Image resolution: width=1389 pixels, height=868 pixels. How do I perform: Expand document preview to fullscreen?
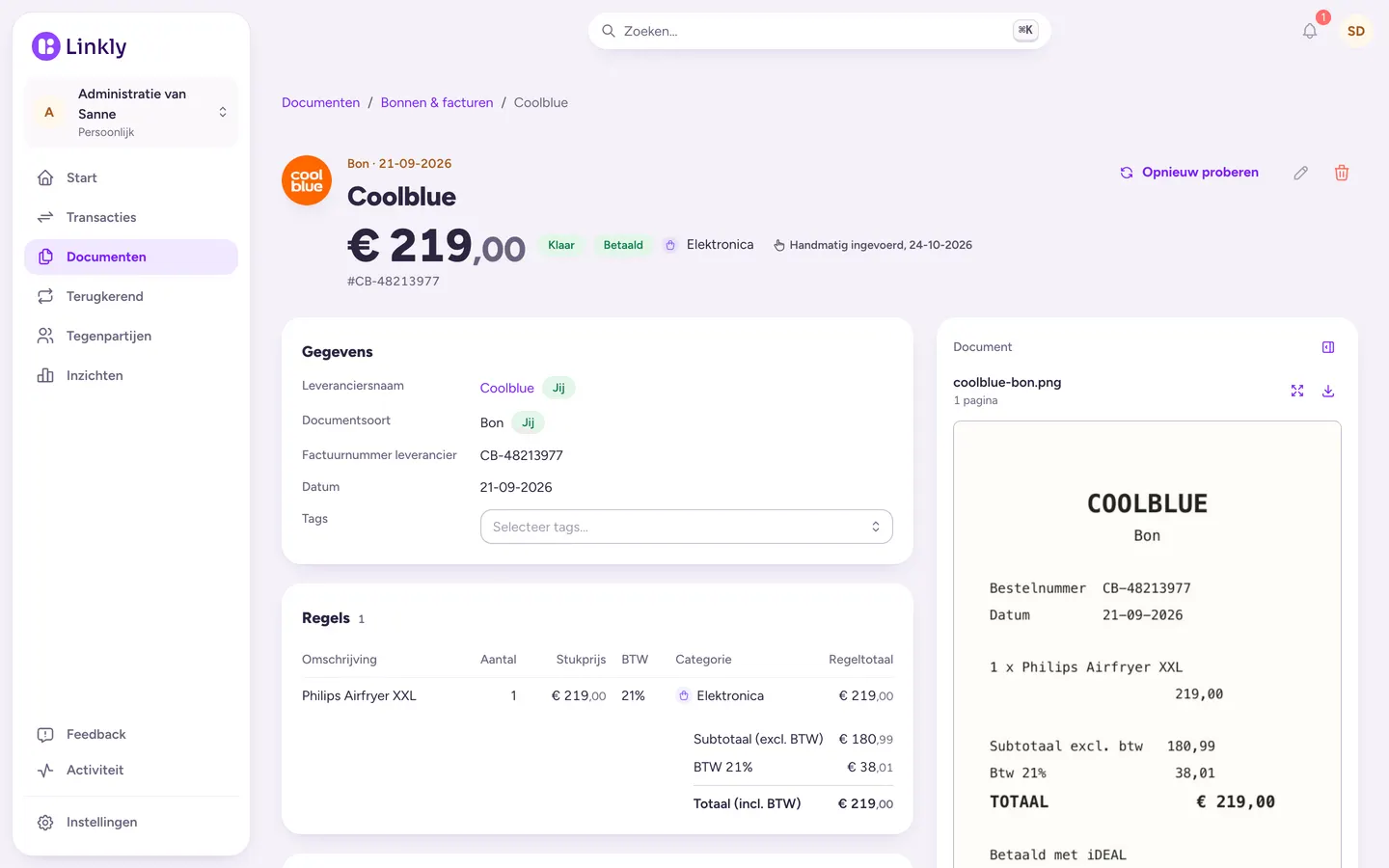click(1297, 391)
